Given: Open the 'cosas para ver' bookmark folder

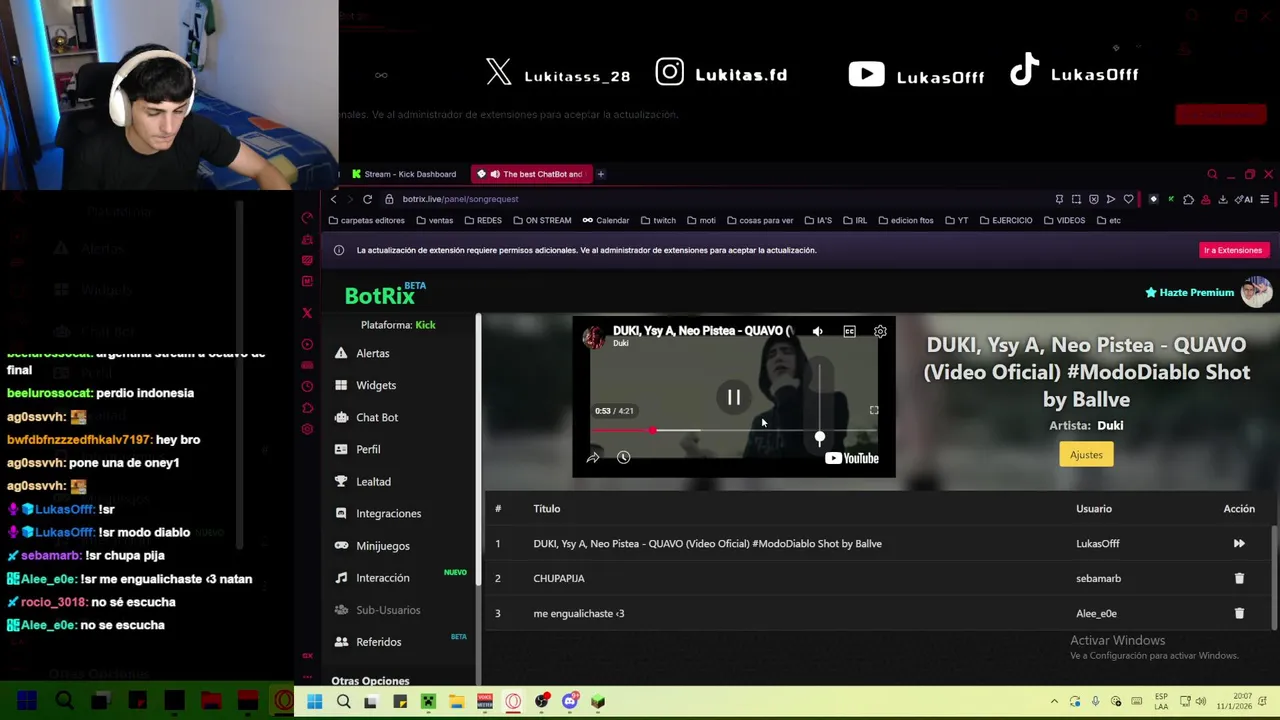Looking at the screenshot, I should point(759,220).
